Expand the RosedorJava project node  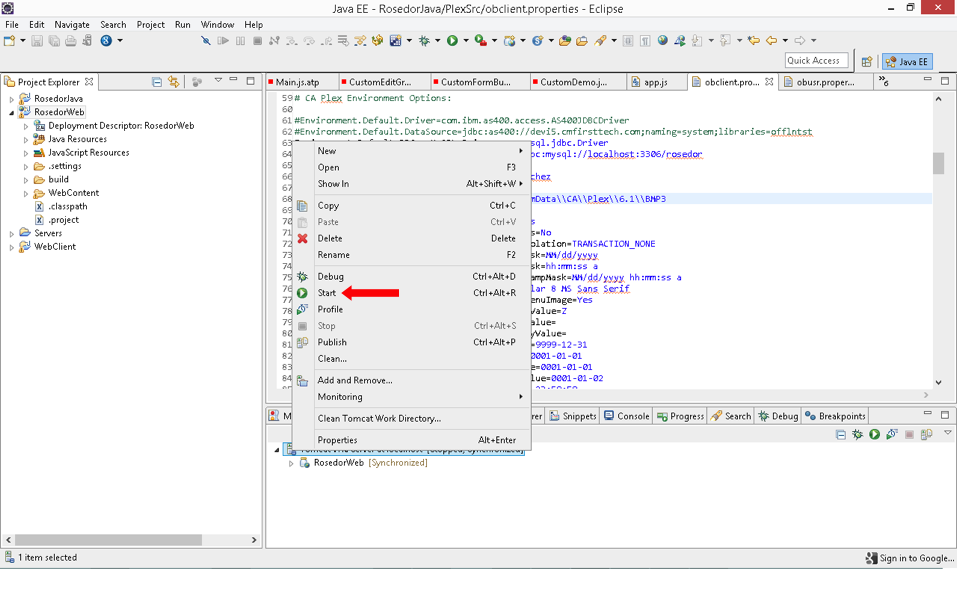tap(12, 99)
